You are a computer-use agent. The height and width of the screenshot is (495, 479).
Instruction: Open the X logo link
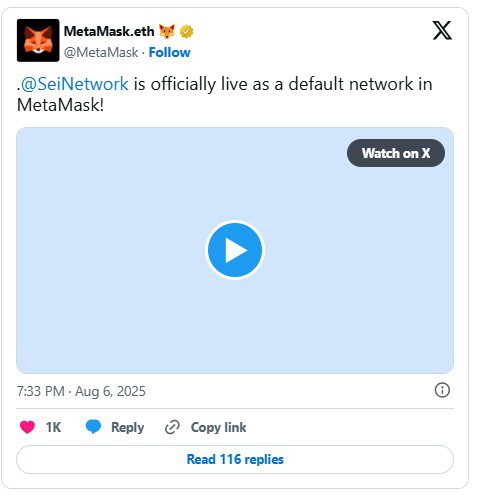(x=442, y=30)
